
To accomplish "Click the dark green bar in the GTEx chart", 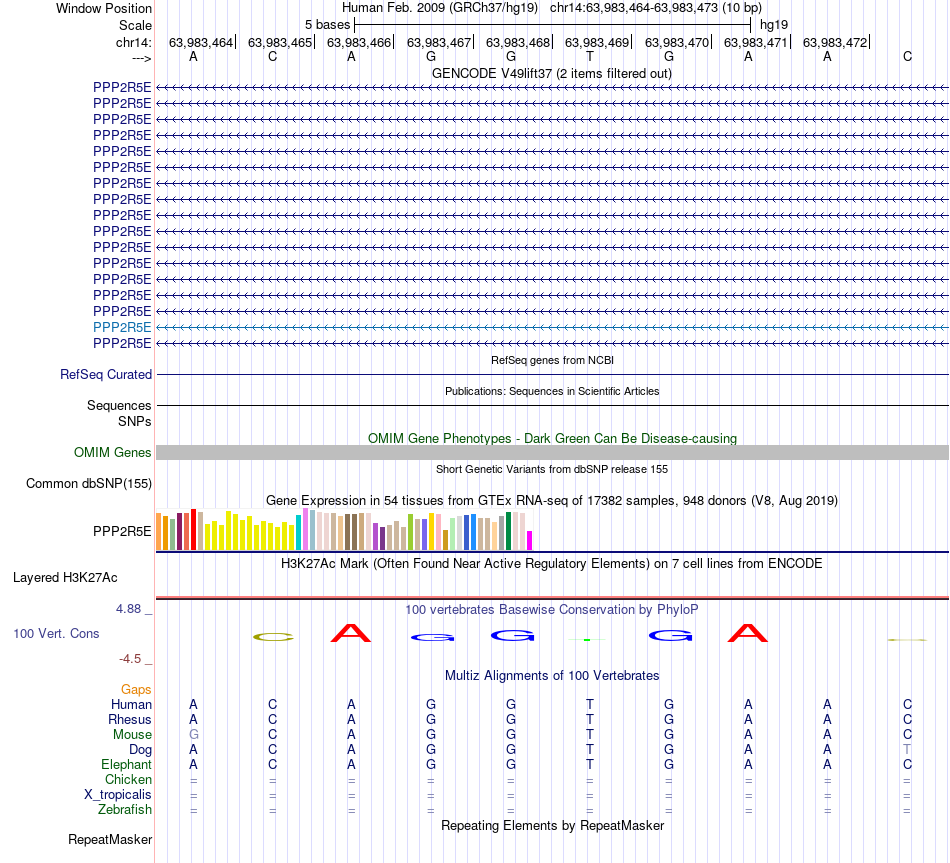I will coord(509,531).
